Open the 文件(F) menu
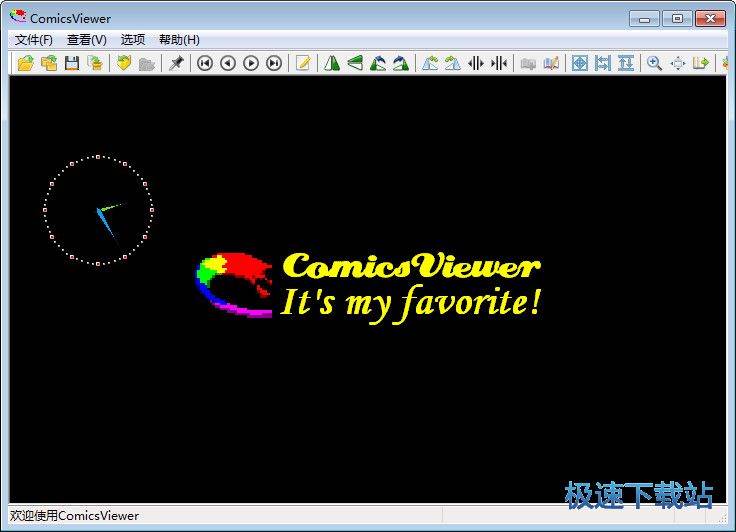 coord(34,40)
